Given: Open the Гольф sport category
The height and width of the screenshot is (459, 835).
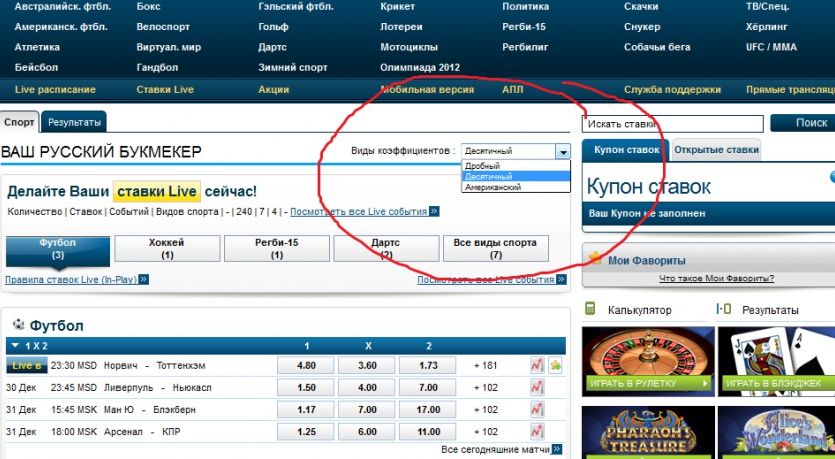Looking at the screenshot, I should pos(273,27).
